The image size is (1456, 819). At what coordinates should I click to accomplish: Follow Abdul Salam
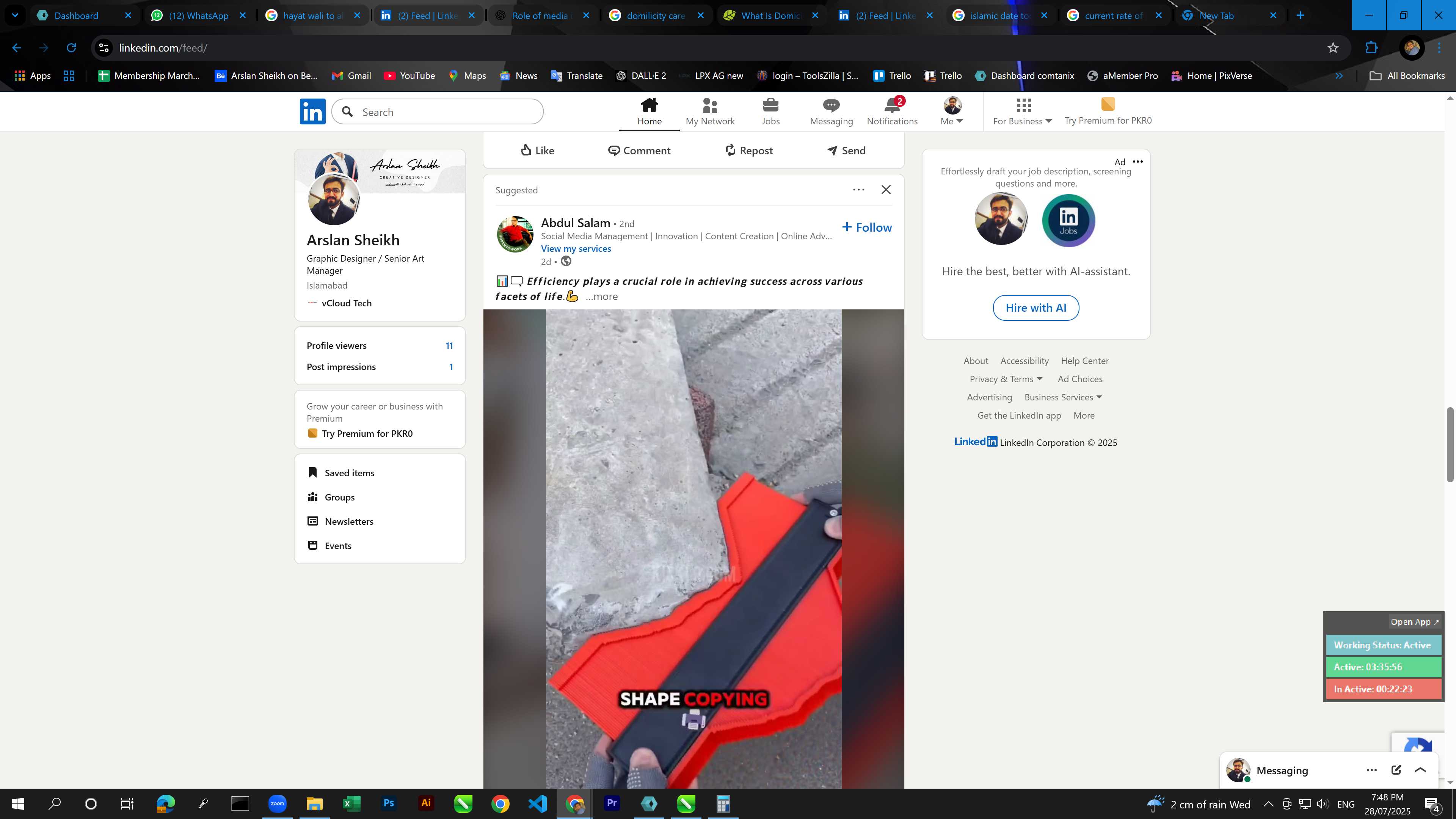point(866,227)
